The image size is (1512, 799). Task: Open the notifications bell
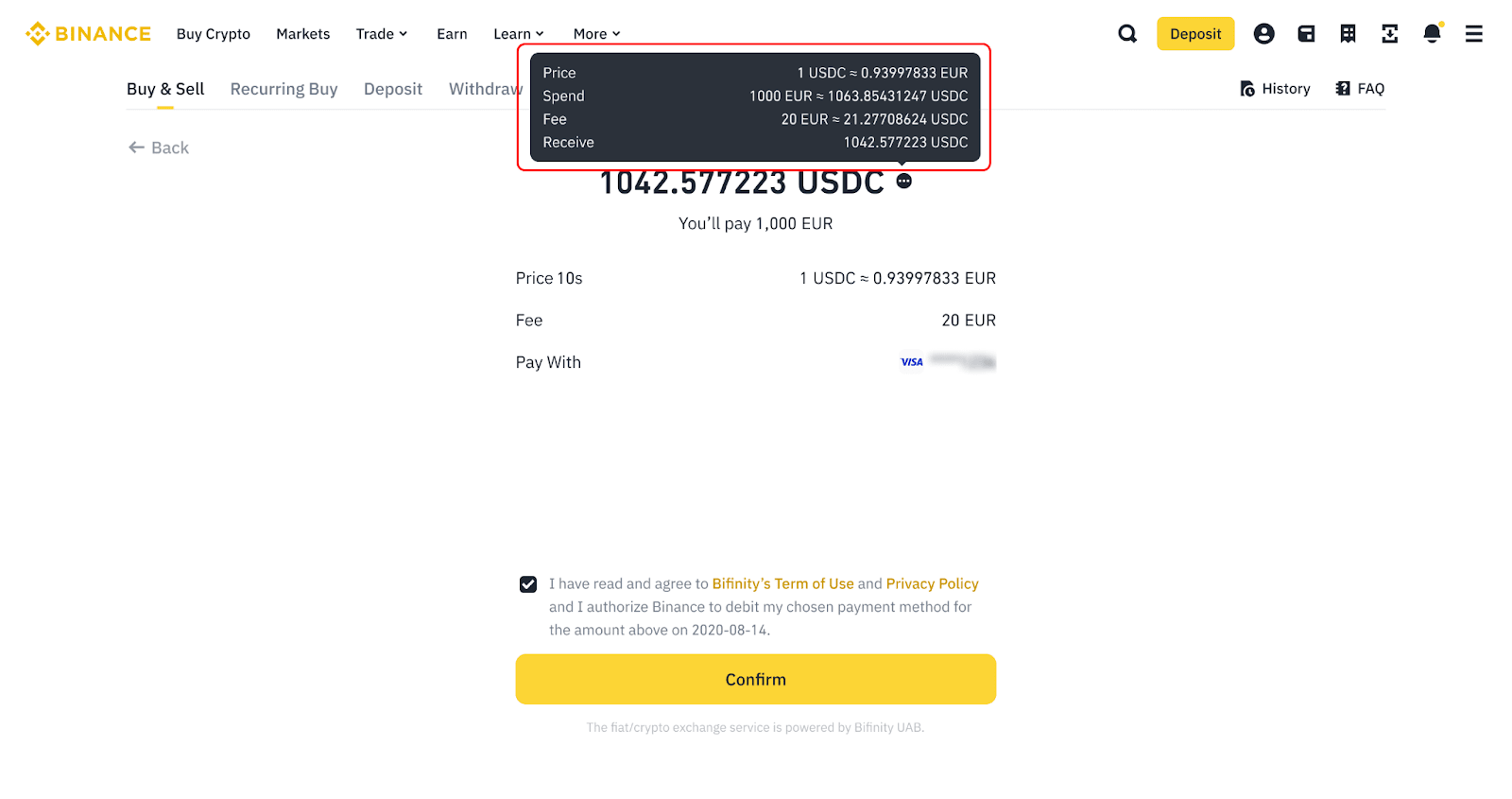(x=1432, y=34)
